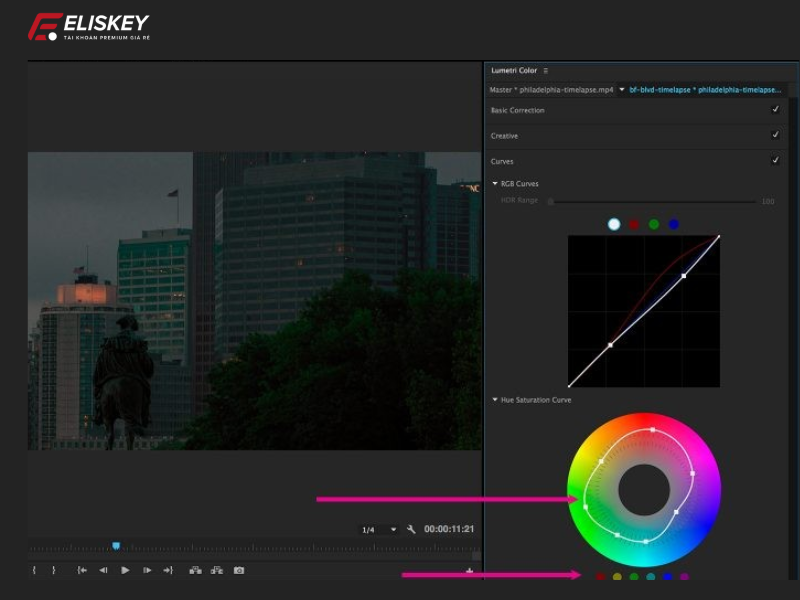Select the red hue swatch below the wheel

coord(600,576)
